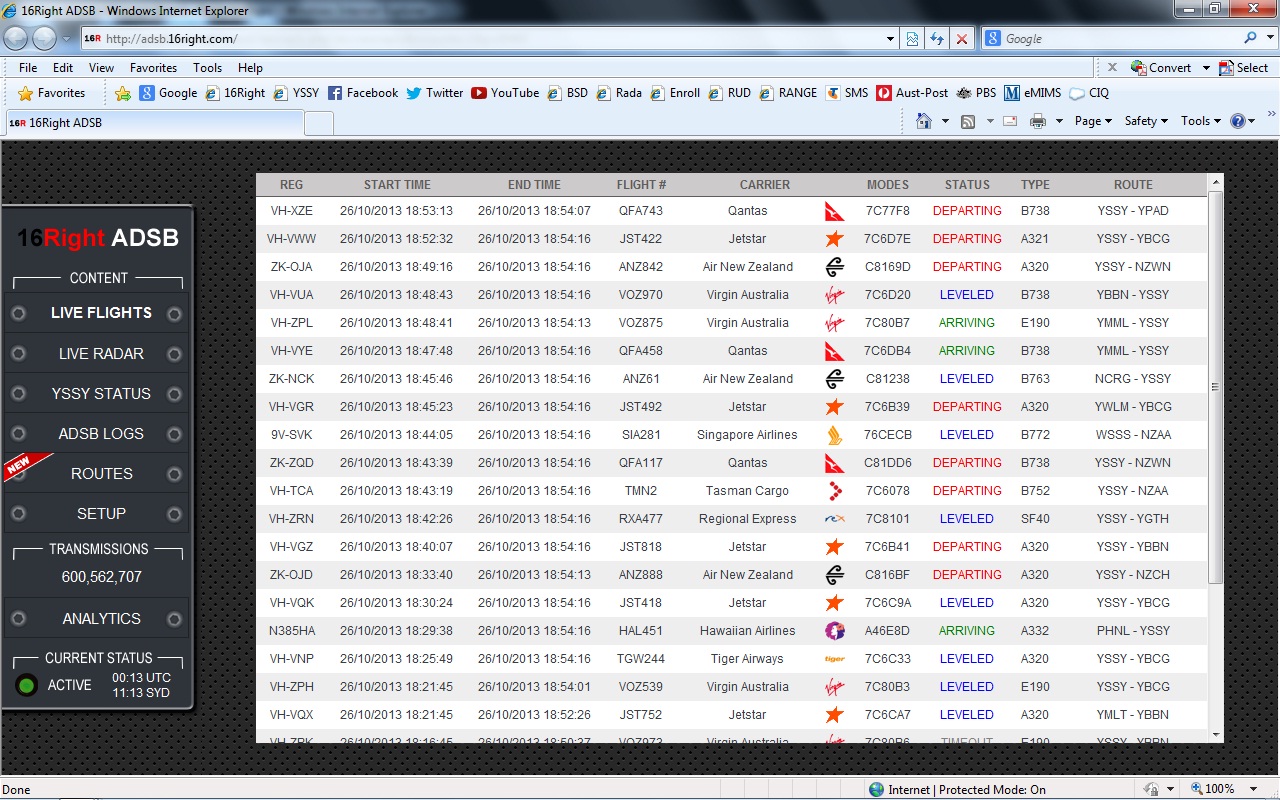Open the Print button dropdown arrow
The image size is (1280, 800).
coord(1058,121)
